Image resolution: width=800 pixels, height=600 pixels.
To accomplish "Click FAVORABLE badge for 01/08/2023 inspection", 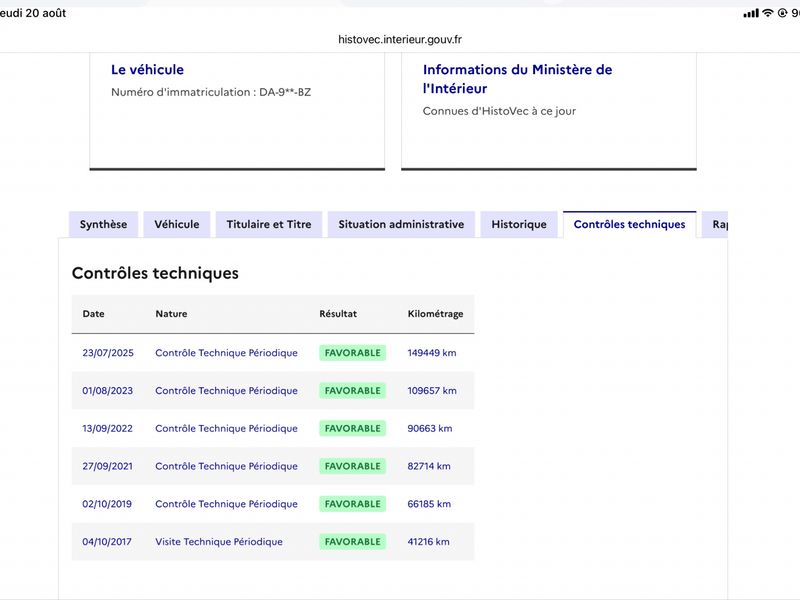I will [353, 390].
